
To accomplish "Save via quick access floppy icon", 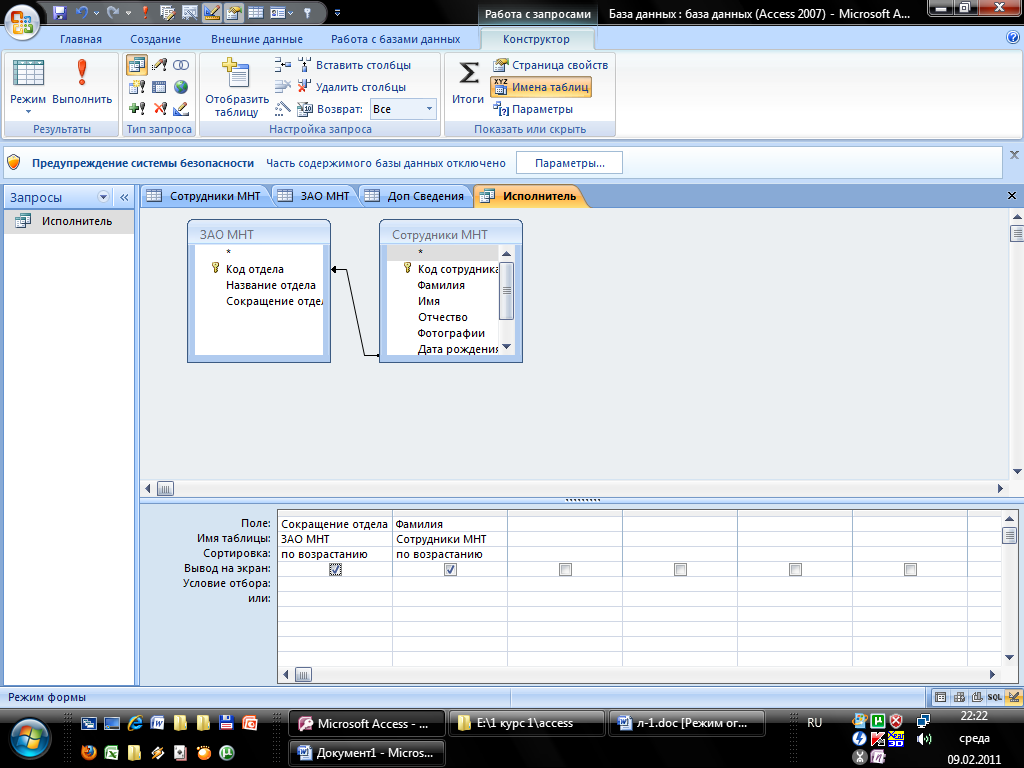I will [59, 12].
